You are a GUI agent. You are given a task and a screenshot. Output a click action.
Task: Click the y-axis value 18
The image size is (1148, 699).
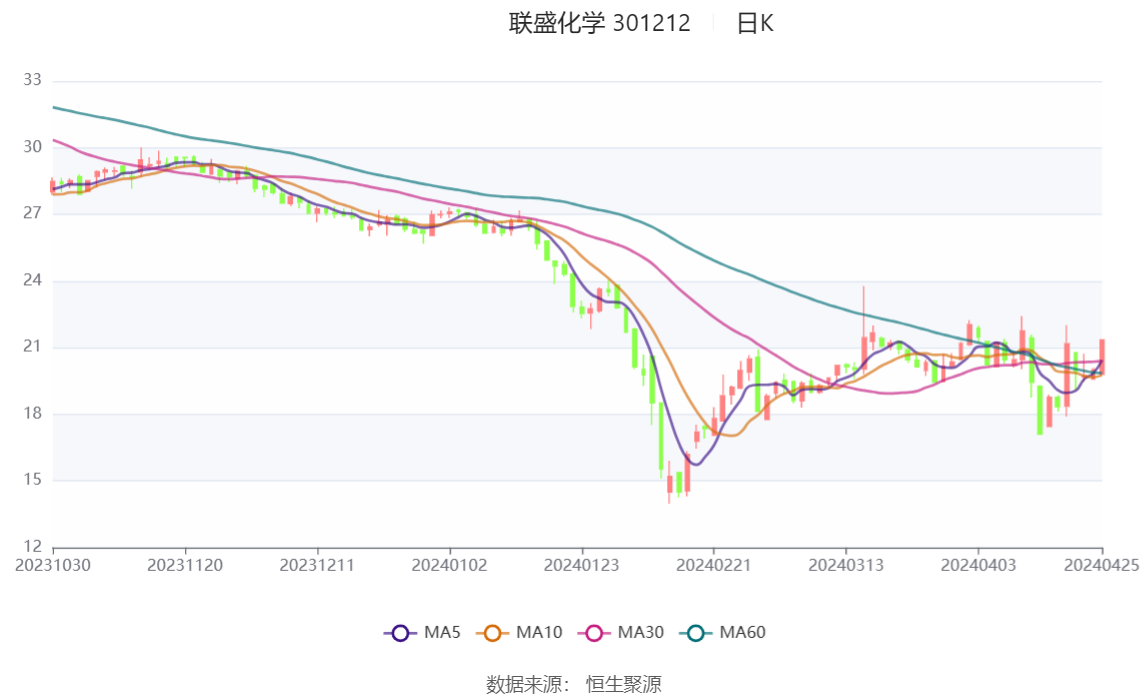[32, 413]
